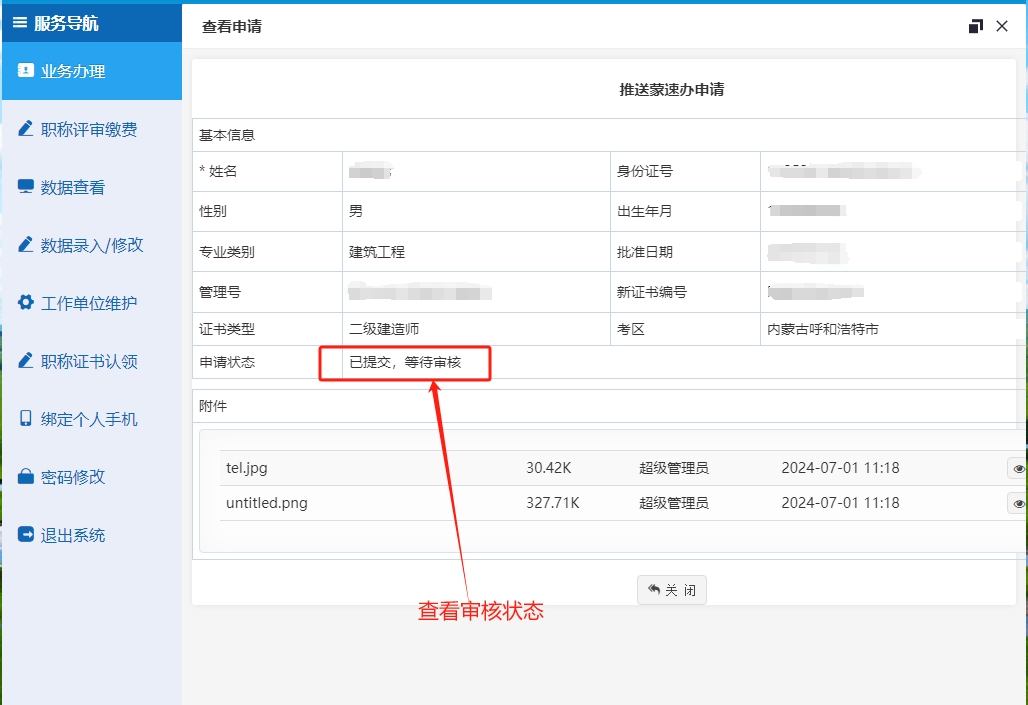Click the edit icon for 数据录入/修改

click(x=26, y=245)
